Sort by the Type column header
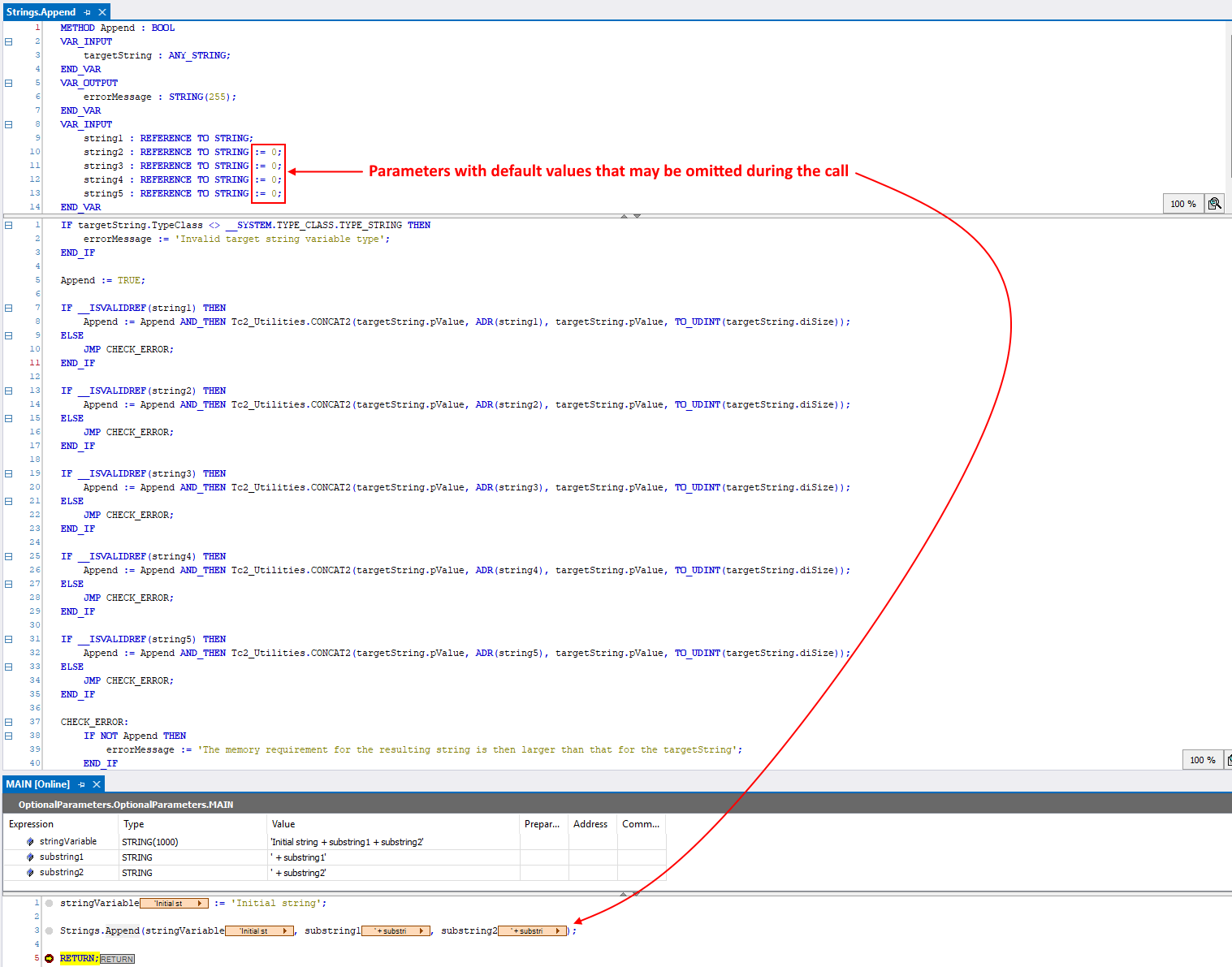This screenshot has height=967, width=1232. (x=192, y=824)
